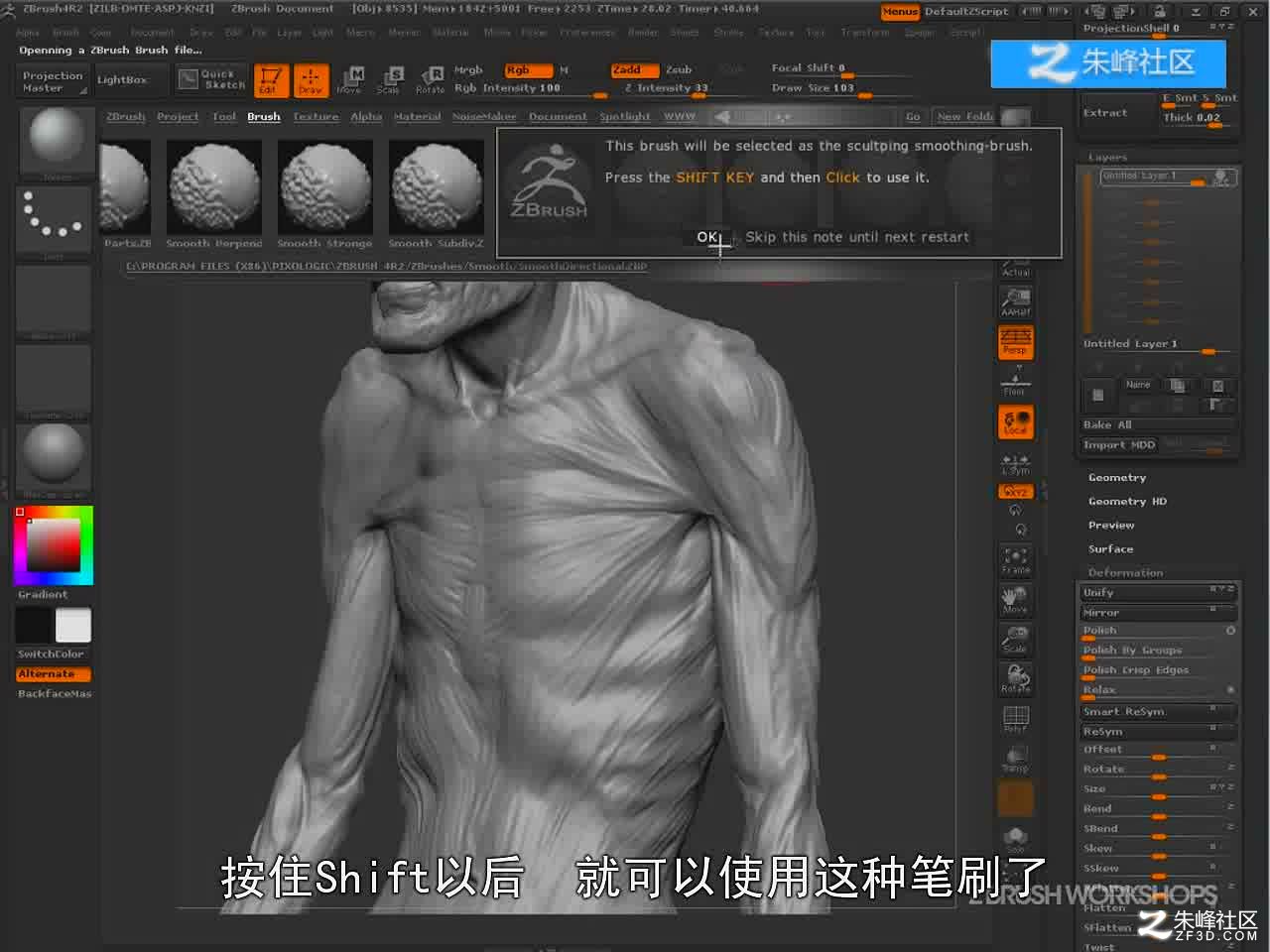Screen dimensions: 1270x952
Task: Expand the Surface subpalette
Action: pyautogui.click(x=1110, y=549)
